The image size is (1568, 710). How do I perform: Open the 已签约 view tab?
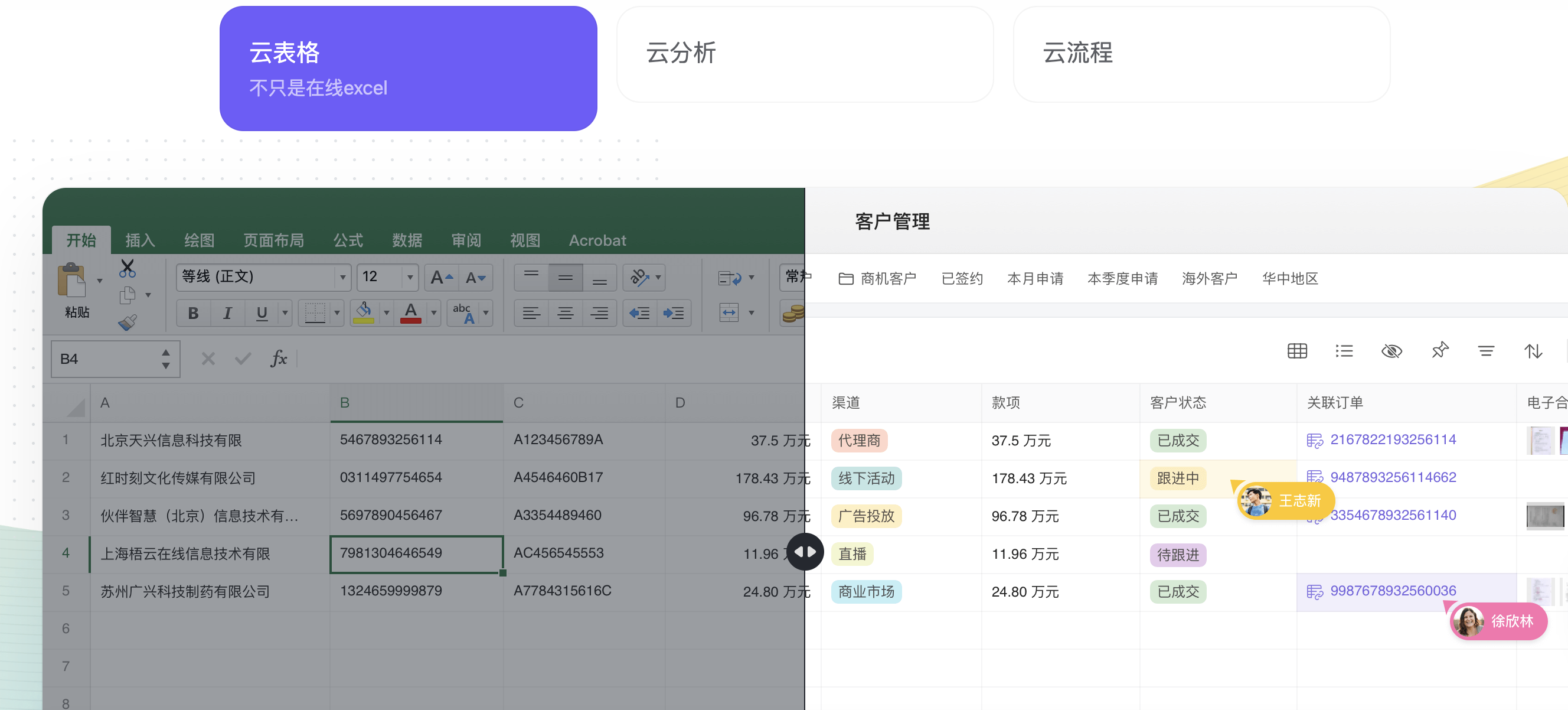[x=962, y=278]
